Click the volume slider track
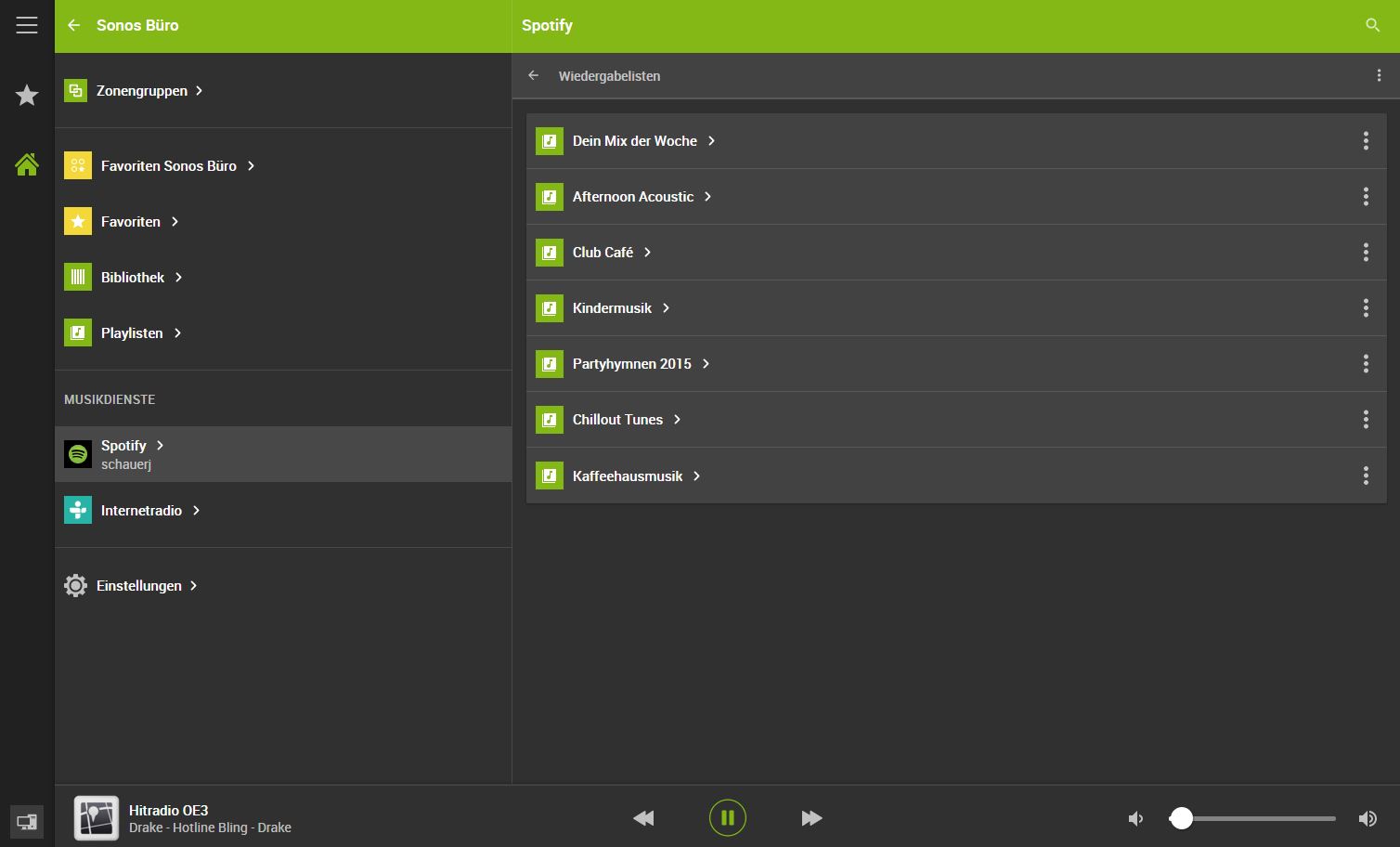Viewport: 1400px width, 847px height. click(x=1252, y=818)
